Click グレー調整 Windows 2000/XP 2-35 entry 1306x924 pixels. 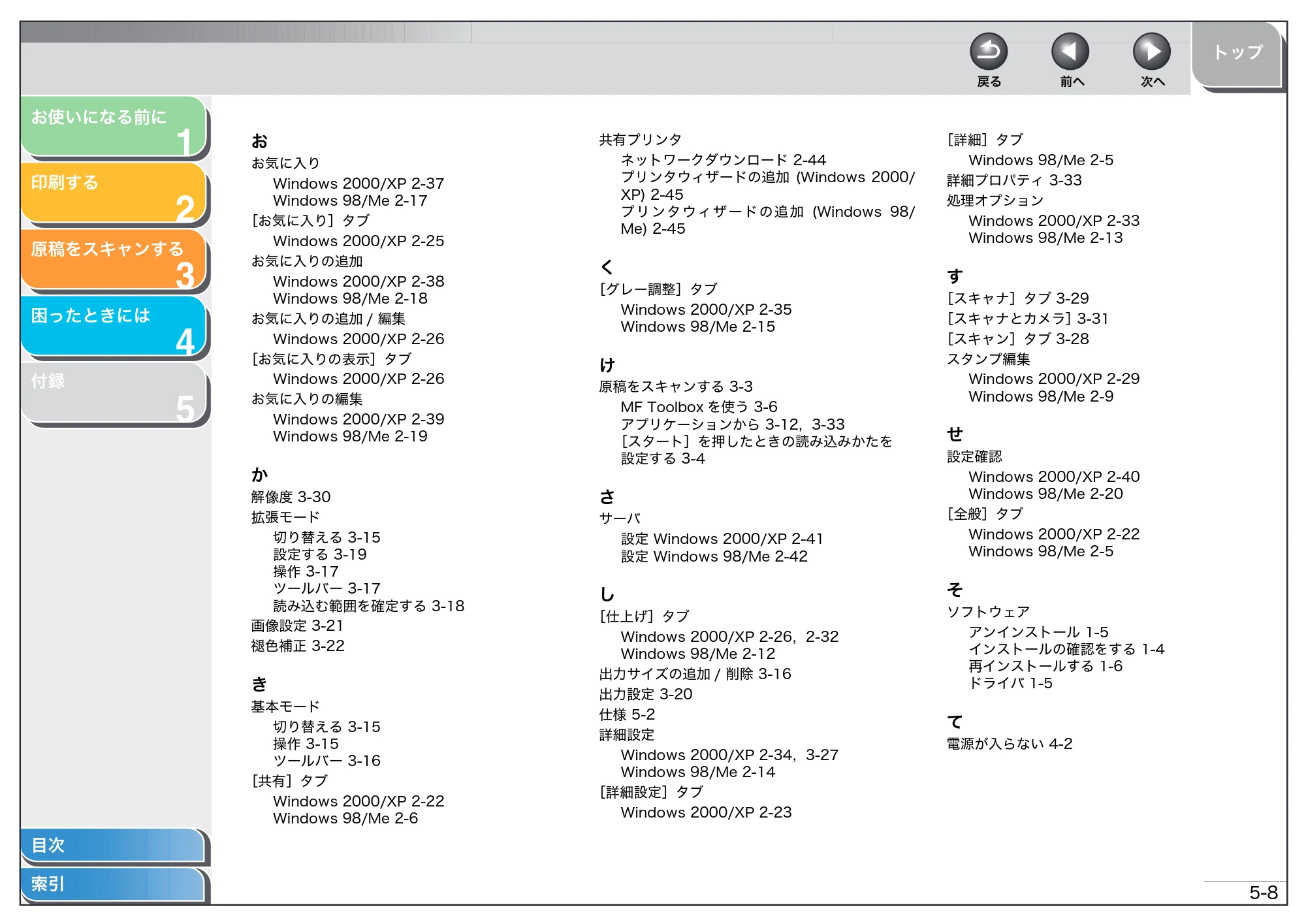[706, 310]
